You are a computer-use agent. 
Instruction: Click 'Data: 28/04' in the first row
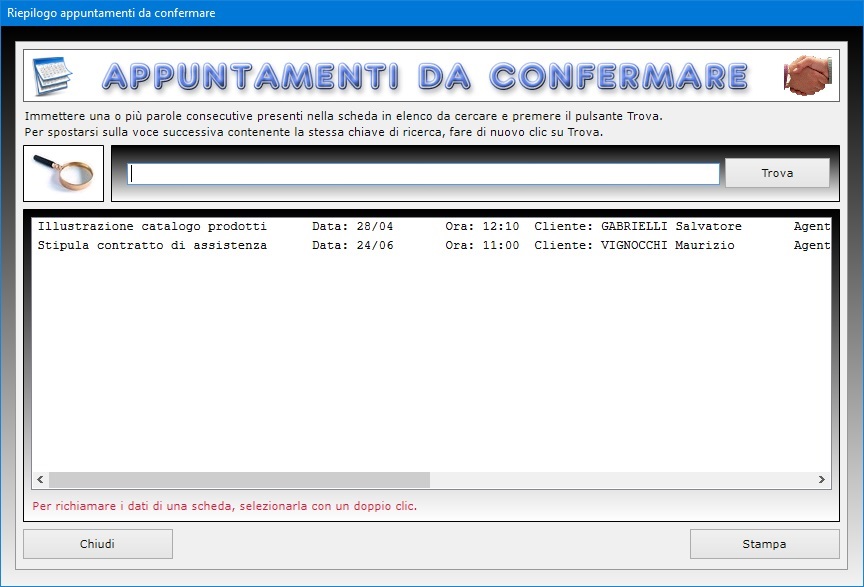[353, 226]
